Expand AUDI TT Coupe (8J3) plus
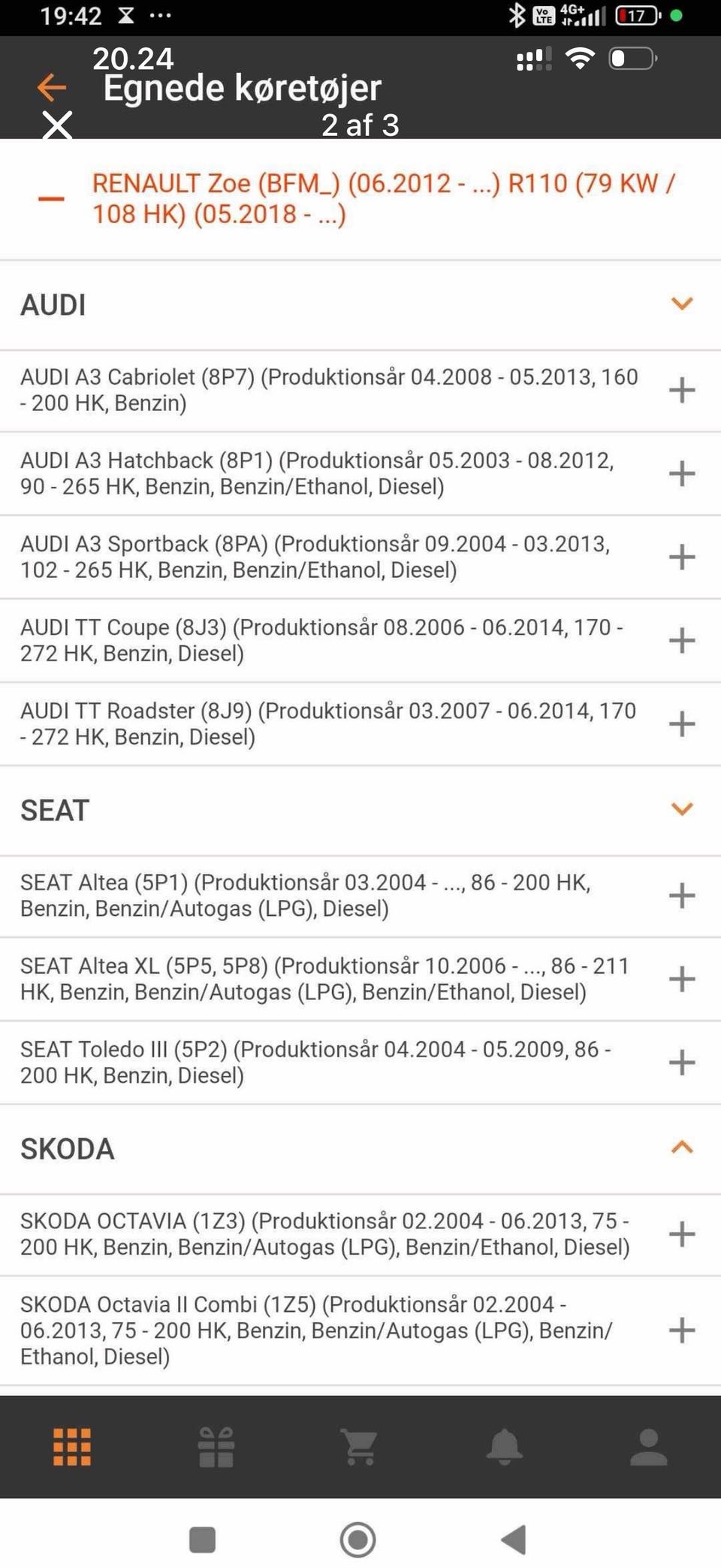The width and height of the screenshot is (721, 1568). (x=681, y=640)
